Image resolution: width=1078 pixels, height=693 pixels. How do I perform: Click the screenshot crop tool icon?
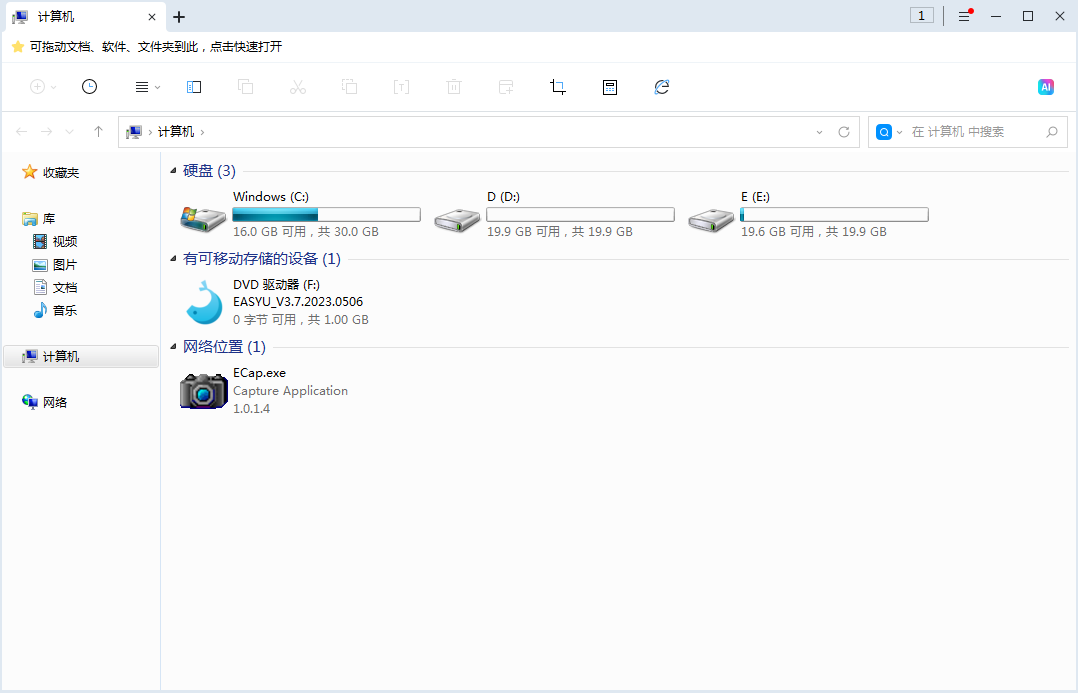558,87
